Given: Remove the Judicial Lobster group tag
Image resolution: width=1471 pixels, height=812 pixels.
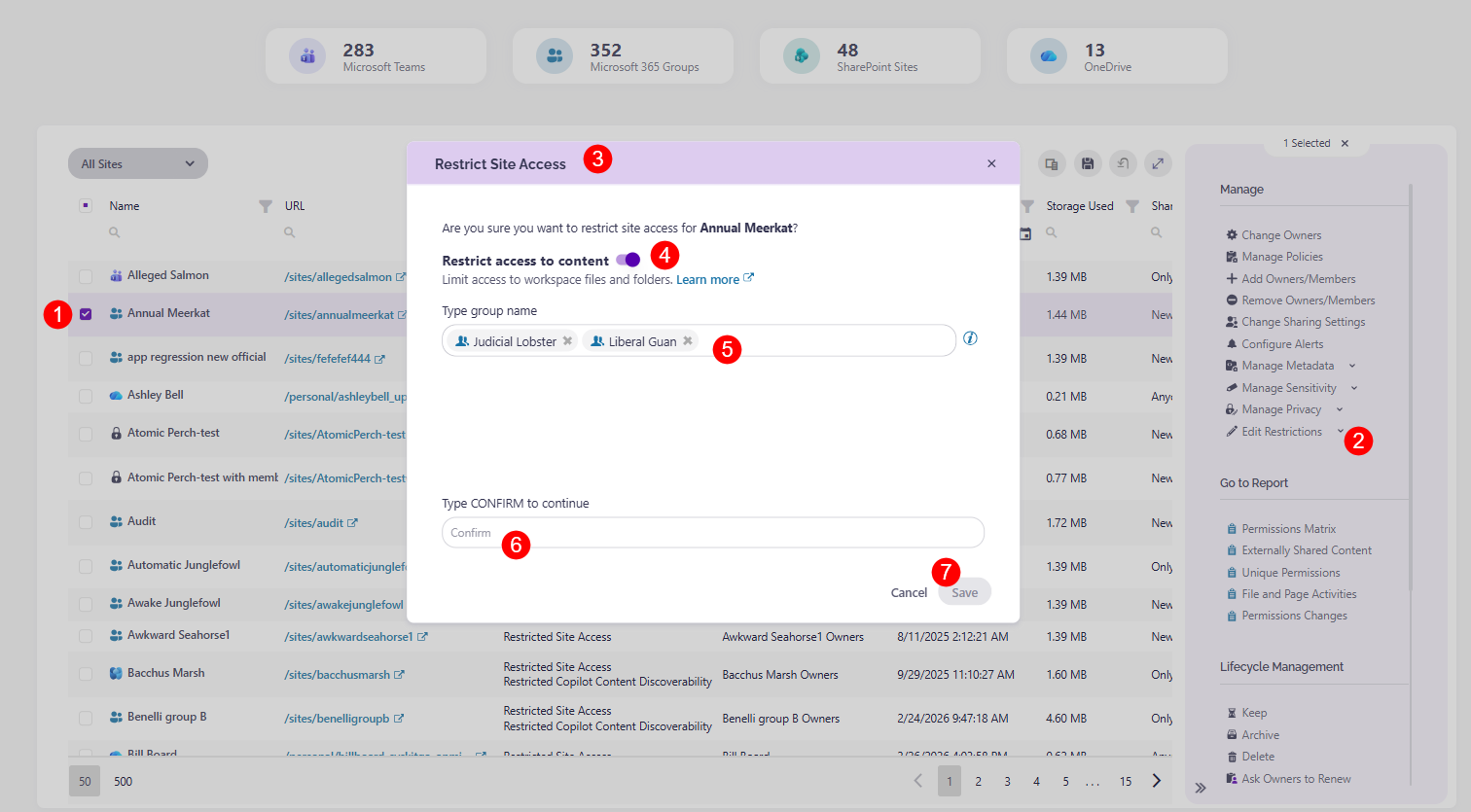Looking at the screenshot, I should point(567,341).
